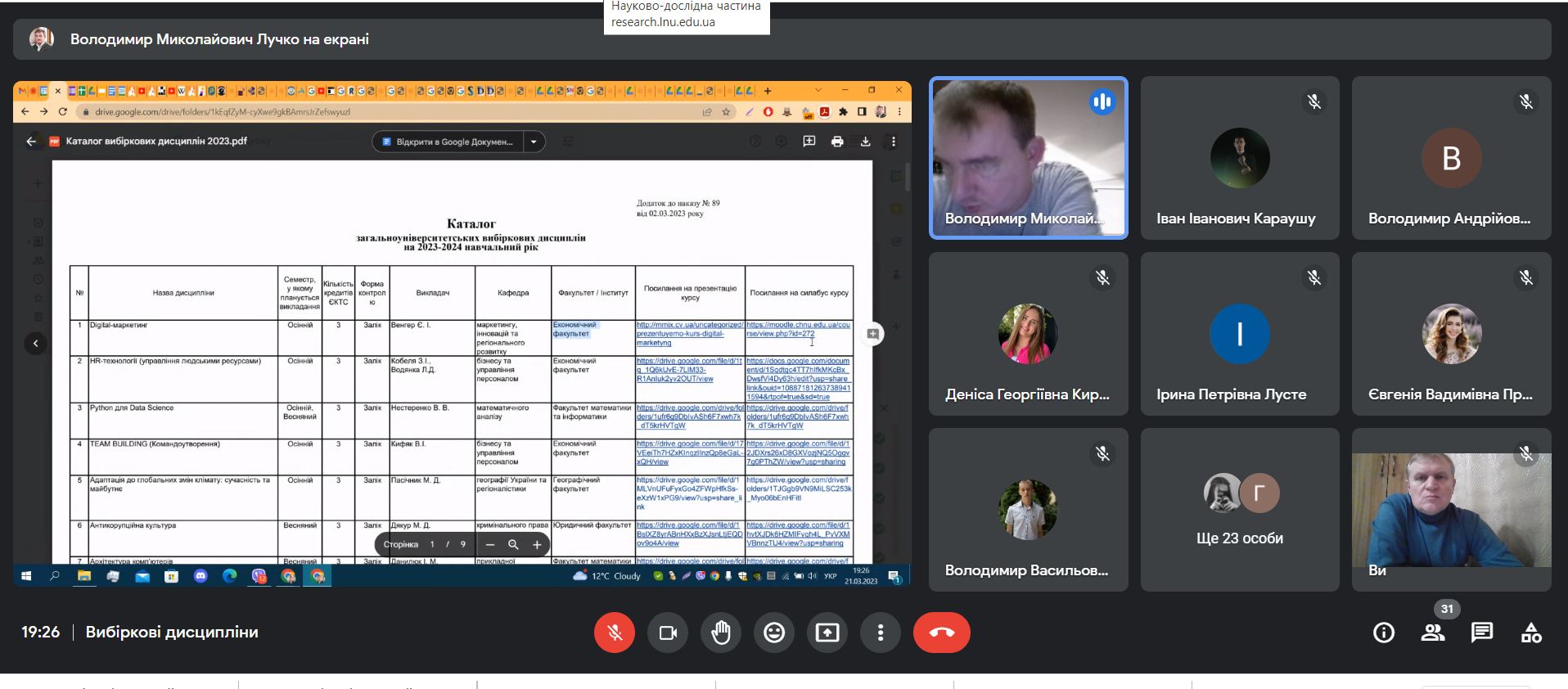1568x689 pixels.
Task: Open the meeting details info panel
Action: pos(1384,633)
